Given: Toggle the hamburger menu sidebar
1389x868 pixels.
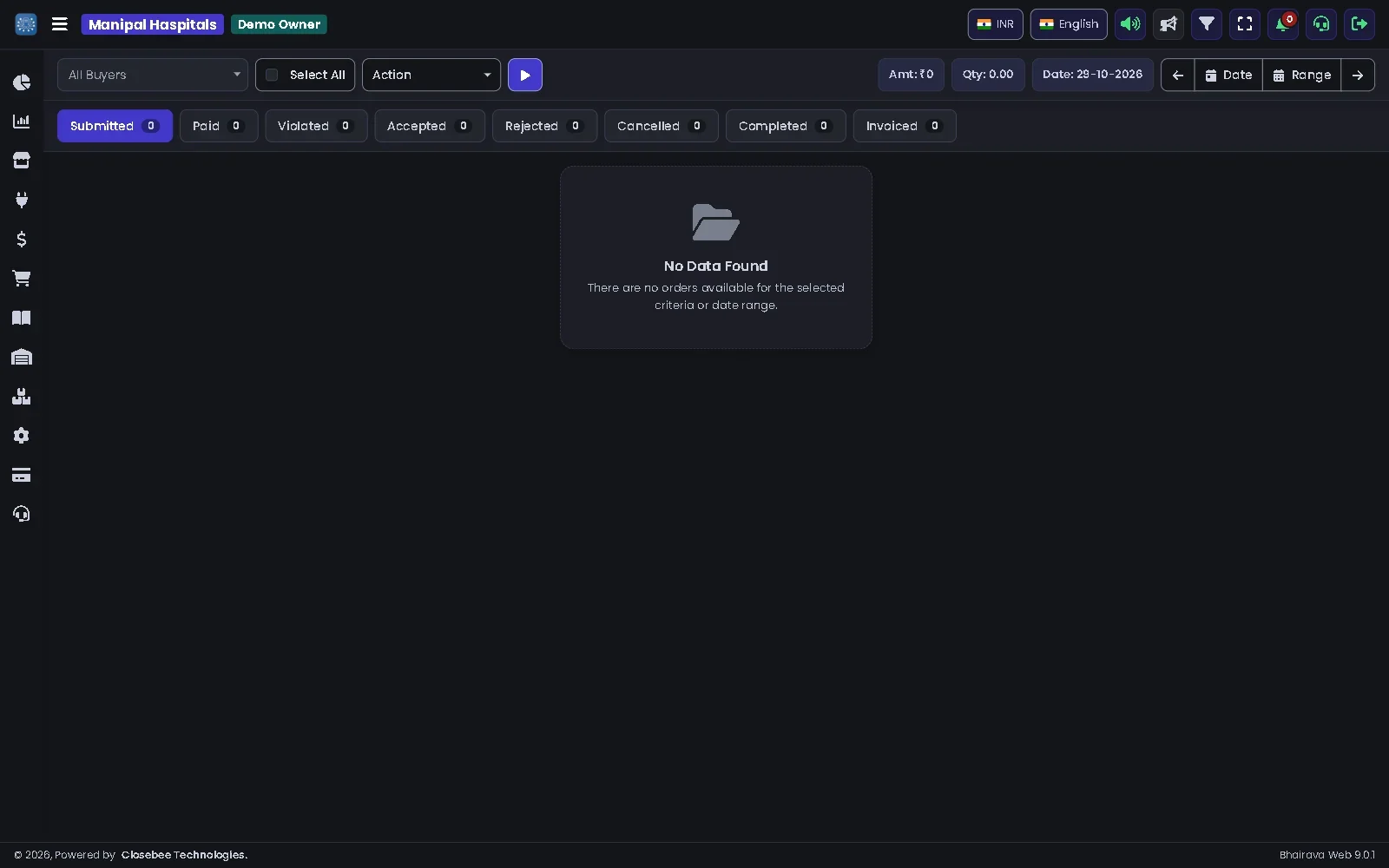Looking at the screenshot, I should 60,24.
